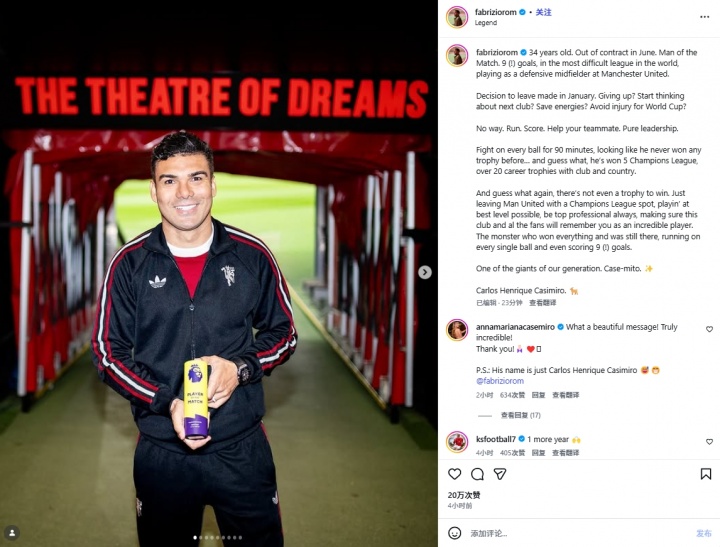Translate caption via 查看翻译 link
The image size is (720, 547).
click(x=542, y=303)
